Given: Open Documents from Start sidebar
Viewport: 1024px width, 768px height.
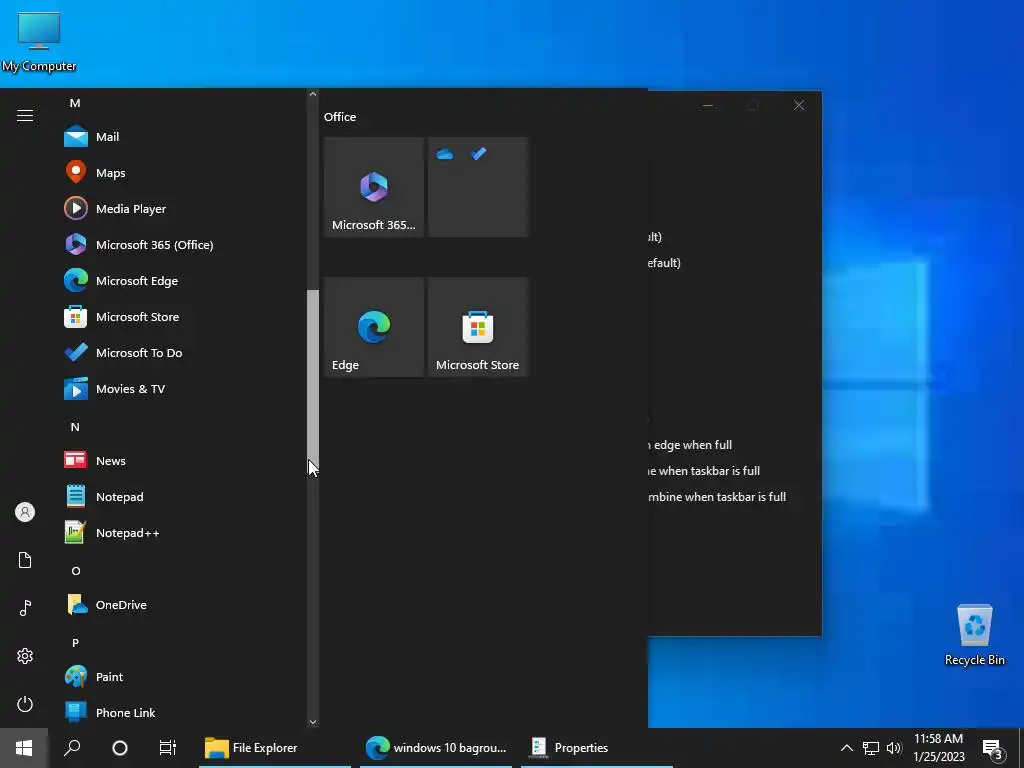Looking at the screenshot, I should (25, 560).
